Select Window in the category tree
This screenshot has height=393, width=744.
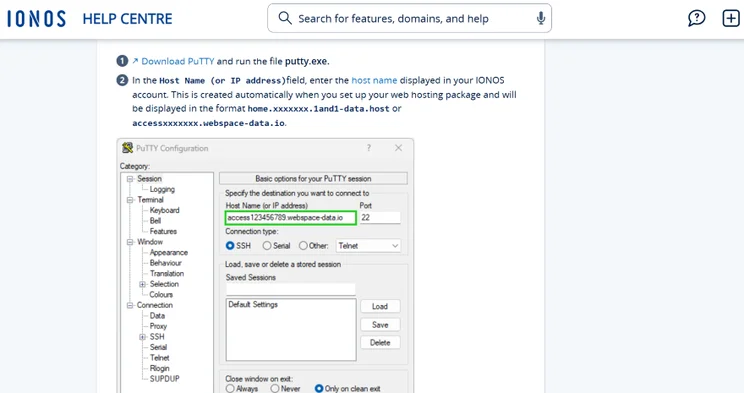pyautogui.click(x=150, y=242)
